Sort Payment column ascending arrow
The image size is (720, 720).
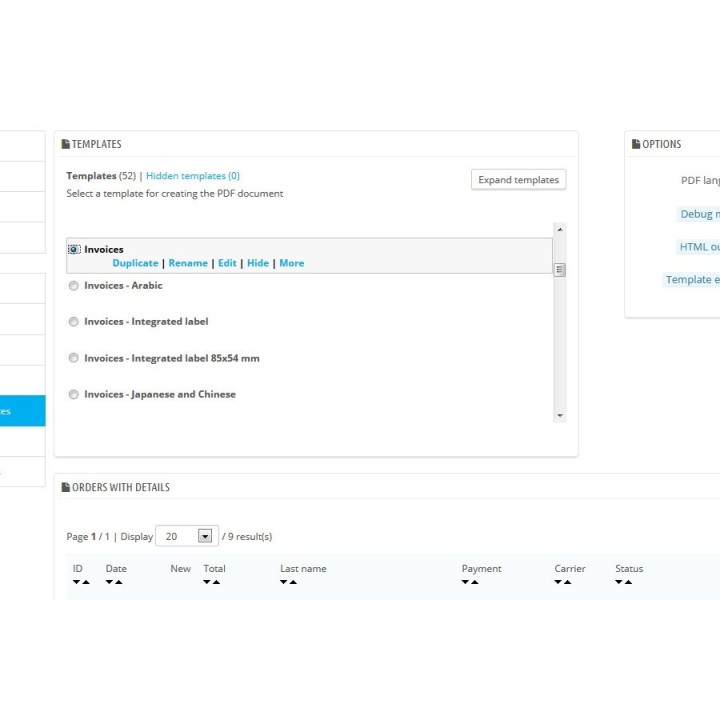(475, 582)
